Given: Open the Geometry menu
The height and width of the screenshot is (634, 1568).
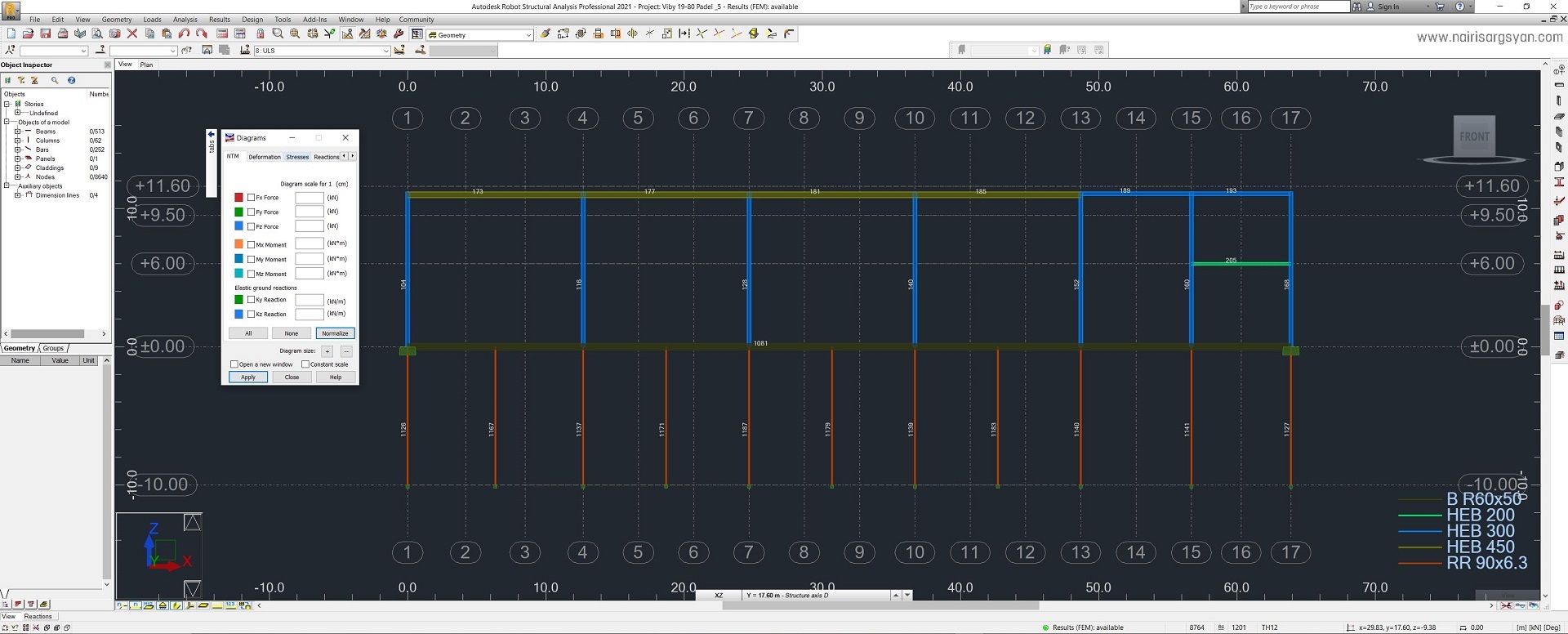Looking at the screenshot, I should [x=117, y=20].
